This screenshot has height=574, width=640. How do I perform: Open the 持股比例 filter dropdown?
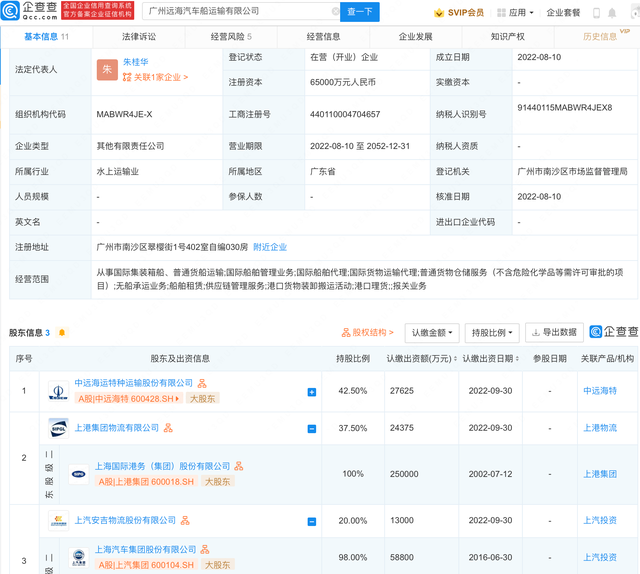point(492,333)
